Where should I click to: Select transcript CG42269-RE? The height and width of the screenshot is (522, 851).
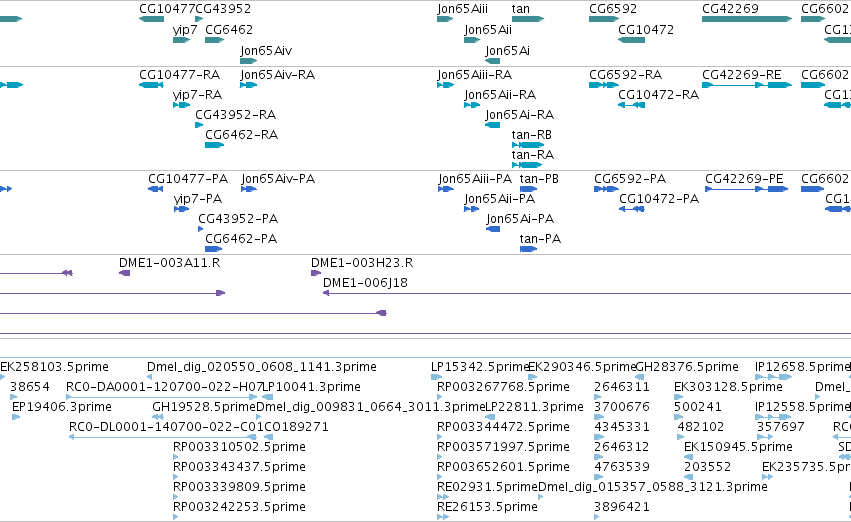742,75
